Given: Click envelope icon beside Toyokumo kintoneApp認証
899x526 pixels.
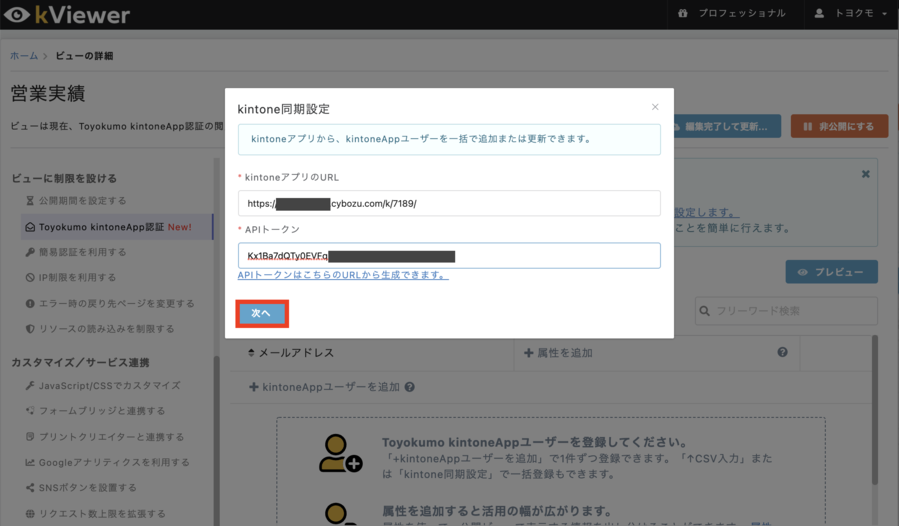Looking at the screenshot, I should coord(30,227).
